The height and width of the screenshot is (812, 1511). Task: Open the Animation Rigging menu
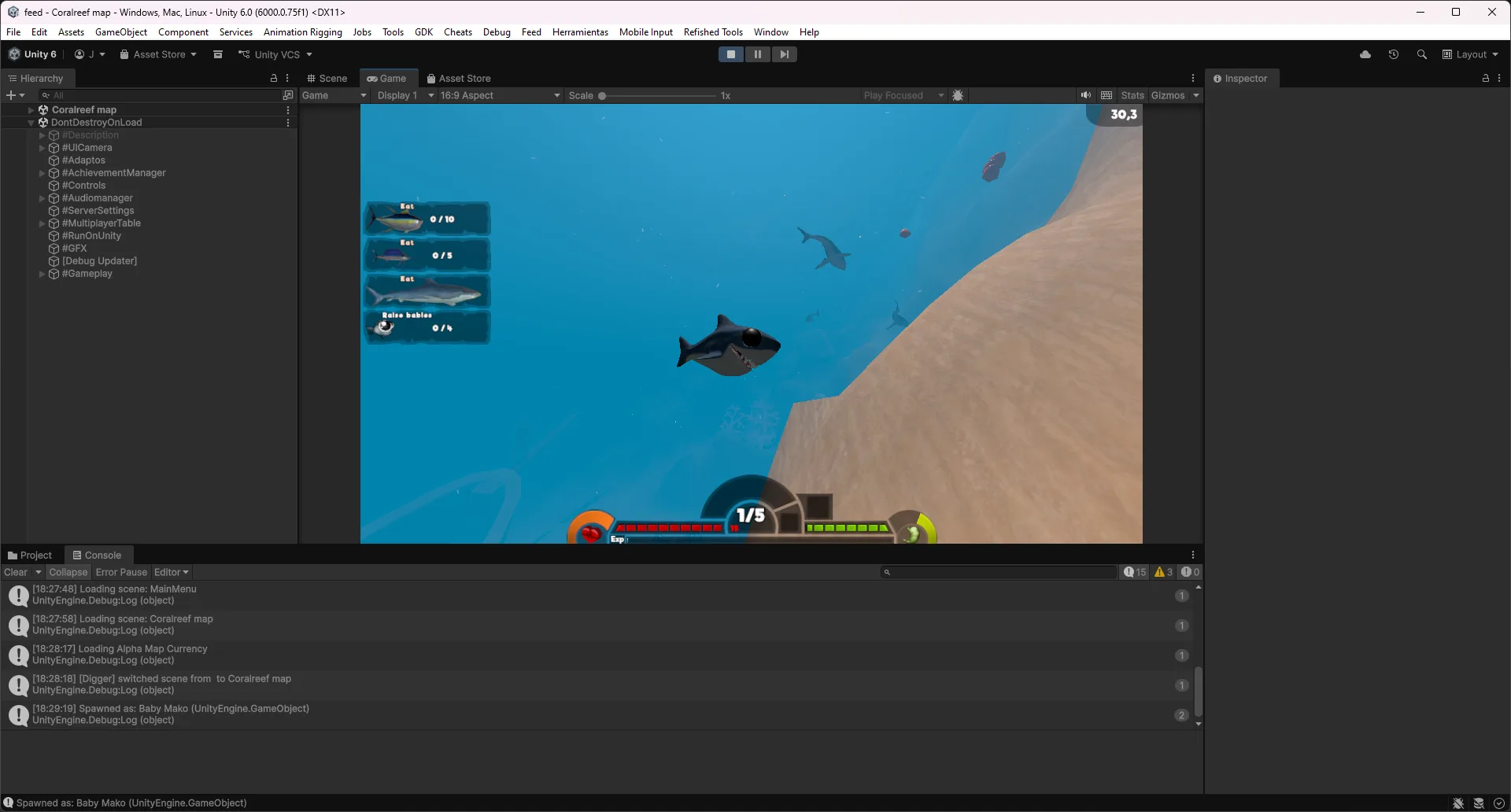point(303,32)
